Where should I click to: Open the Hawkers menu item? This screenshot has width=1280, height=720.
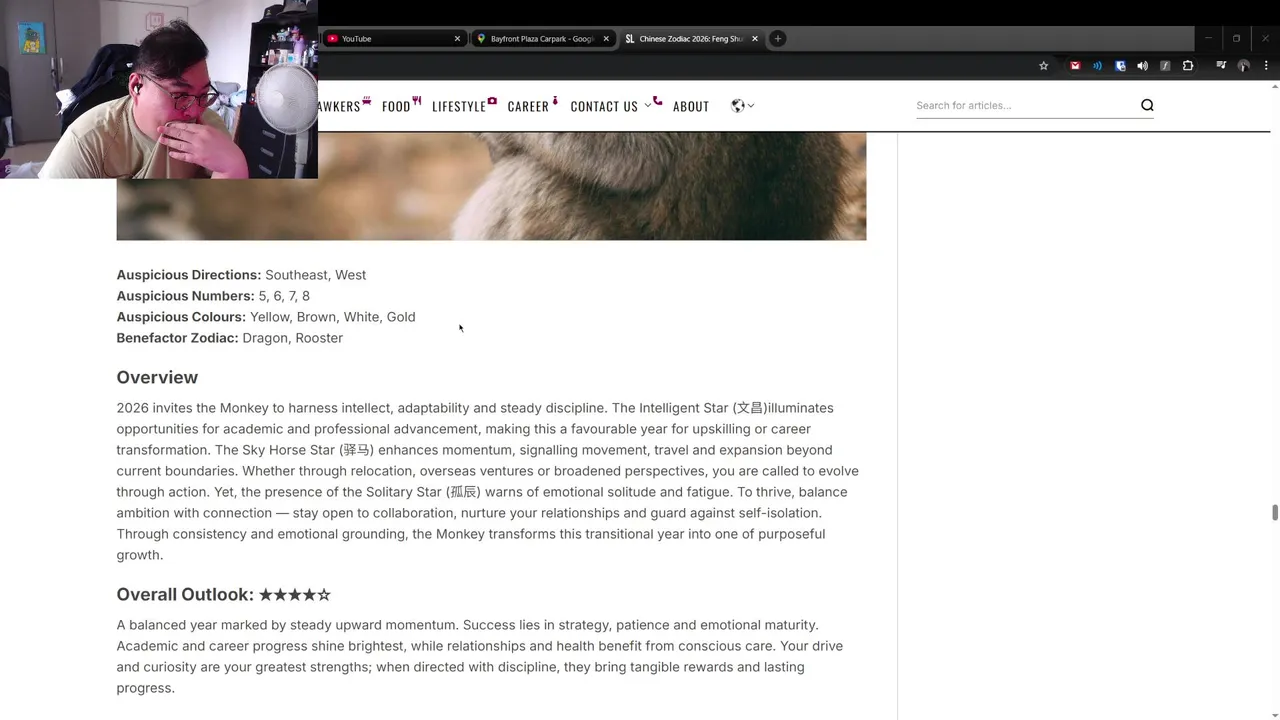point(343,105)
